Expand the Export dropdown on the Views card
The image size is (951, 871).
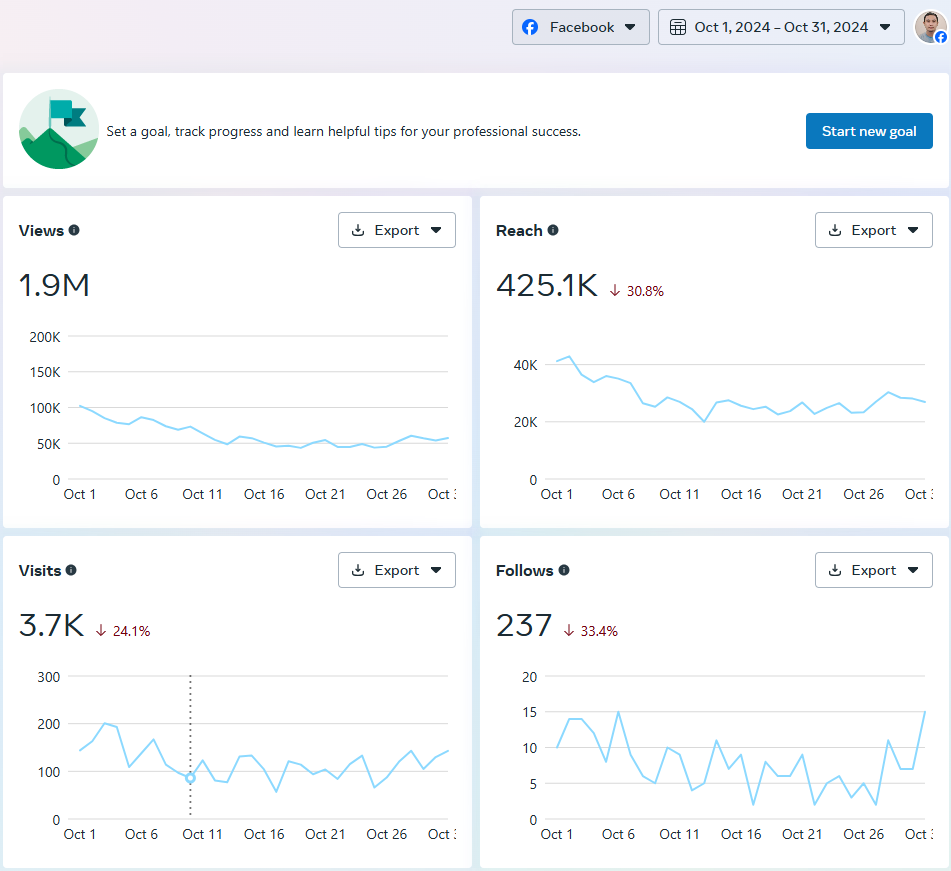click(436, 230)
